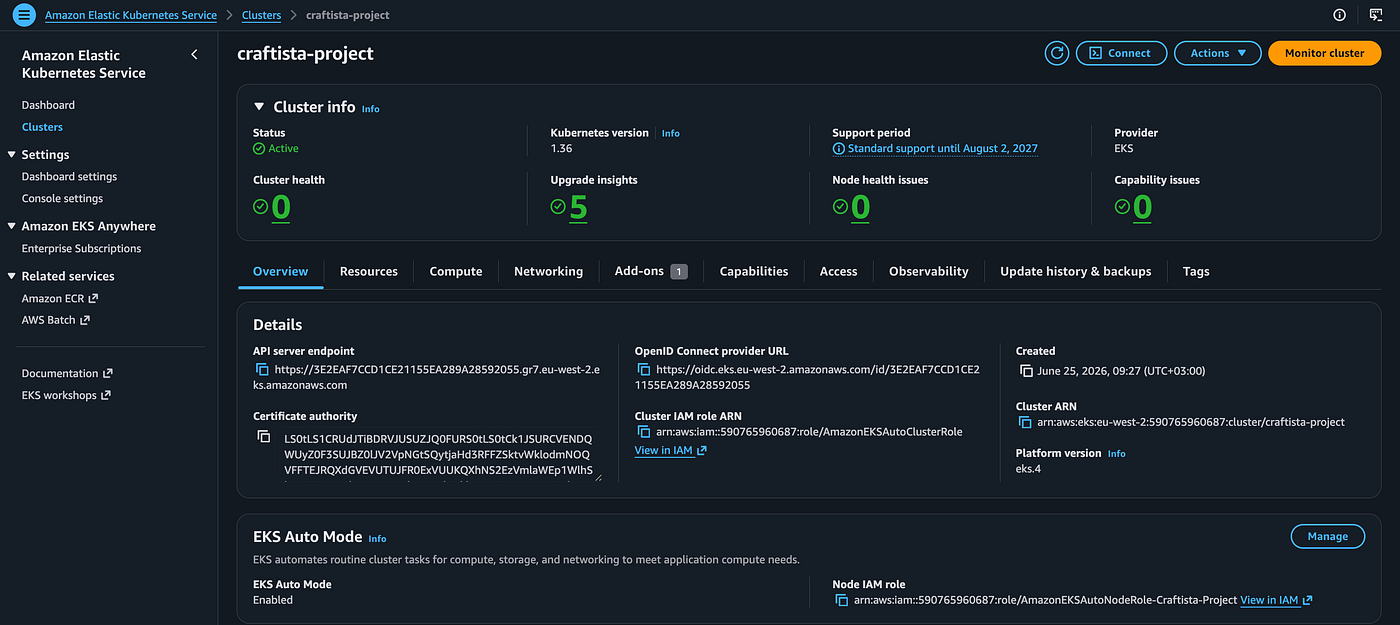This screenshot has width=1400, height=625.
Task: Open the Tags tab
Action: [x=1196, y=271]
